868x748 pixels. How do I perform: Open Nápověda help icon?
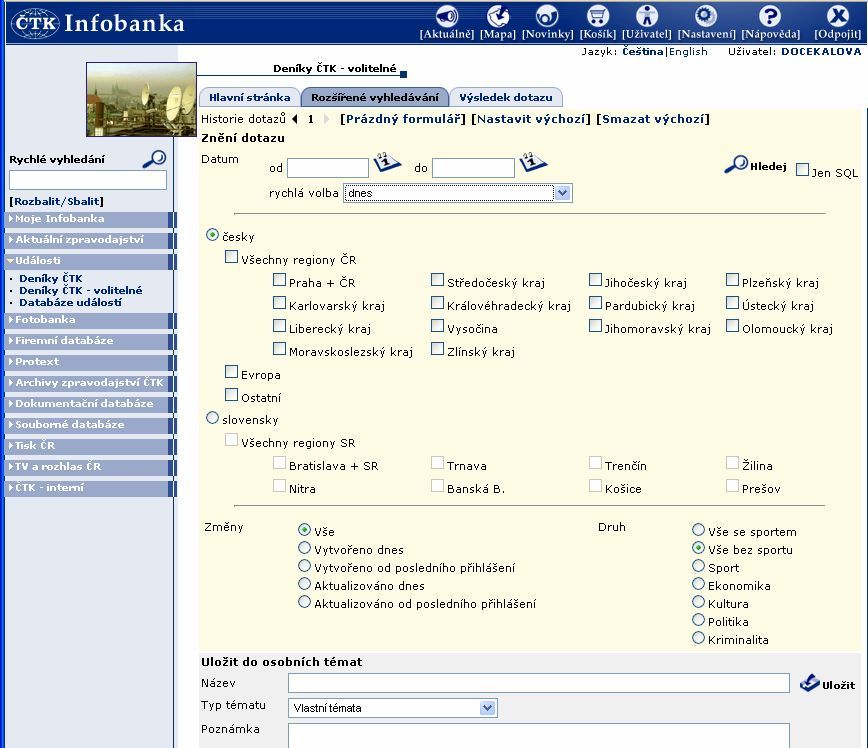click(x=769, y=16)
